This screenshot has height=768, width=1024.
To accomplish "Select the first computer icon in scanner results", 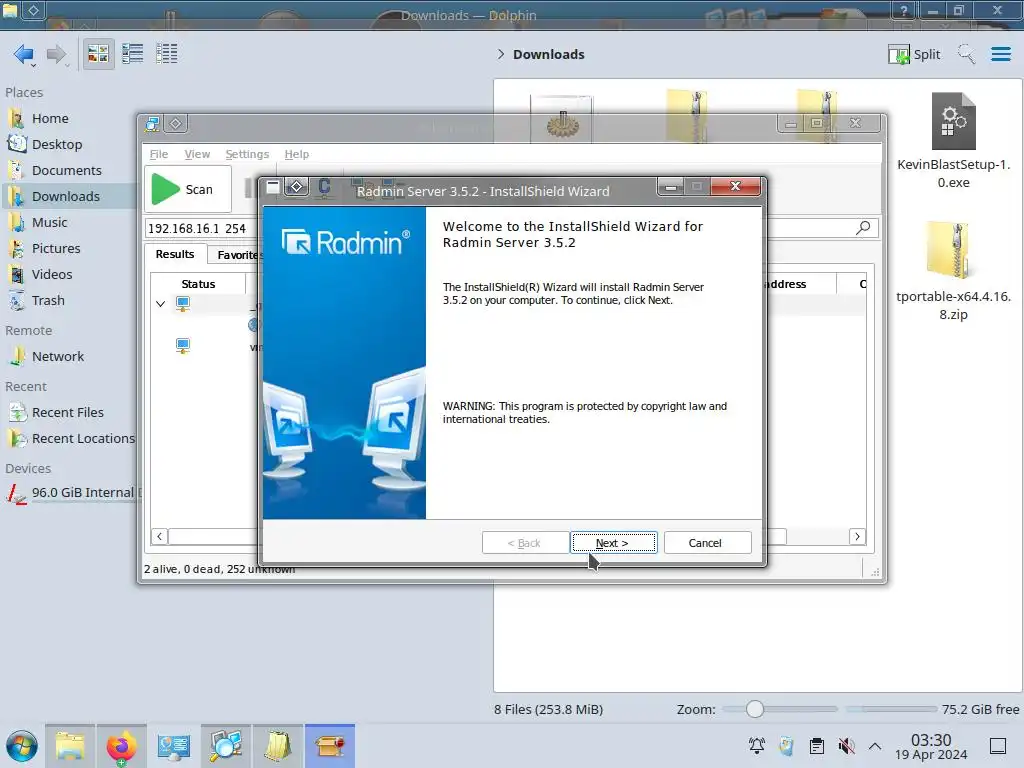I will tap(183, 304).
